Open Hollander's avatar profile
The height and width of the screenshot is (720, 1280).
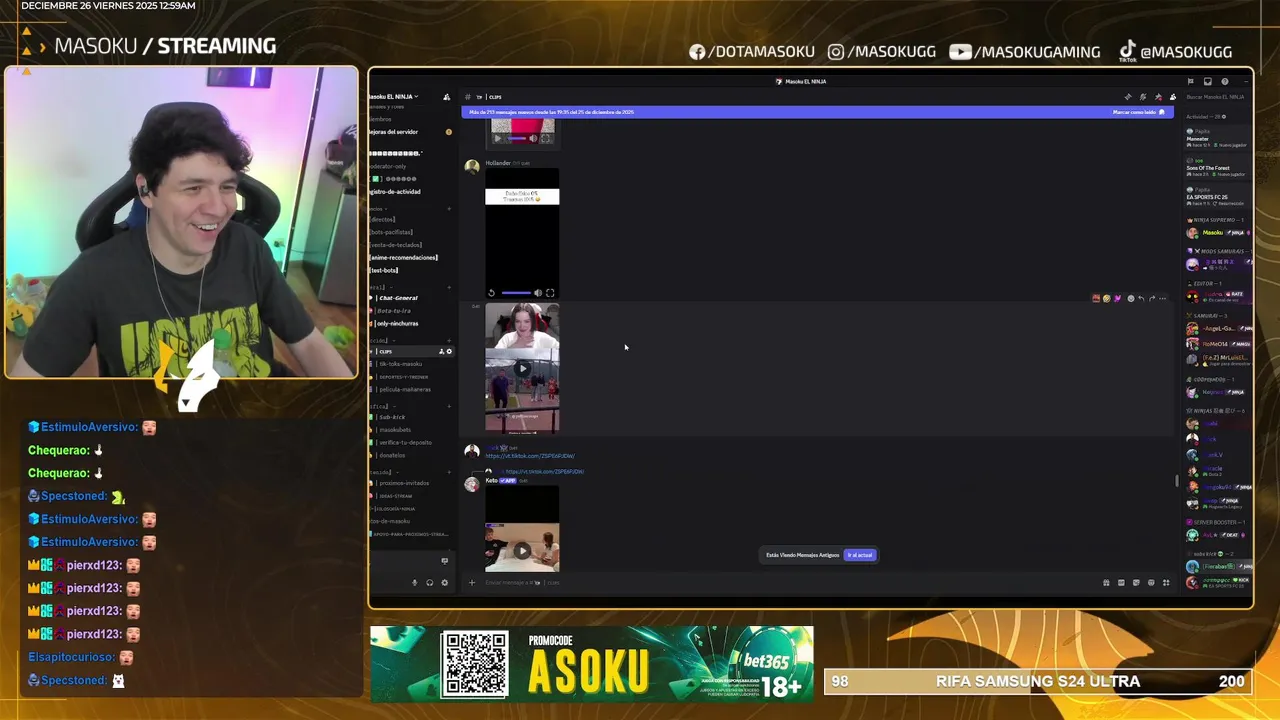(x=472, y=167)
